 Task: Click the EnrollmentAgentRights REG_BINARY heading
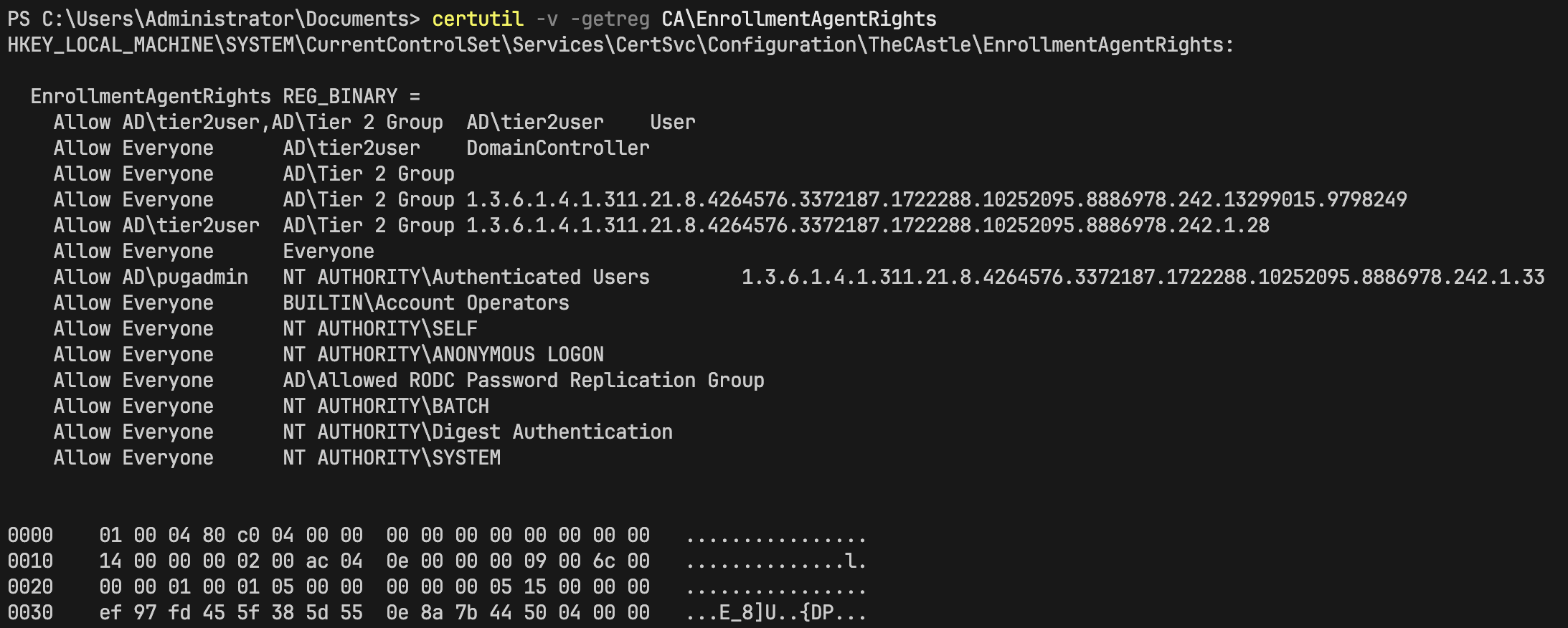(x=225, y=96)
